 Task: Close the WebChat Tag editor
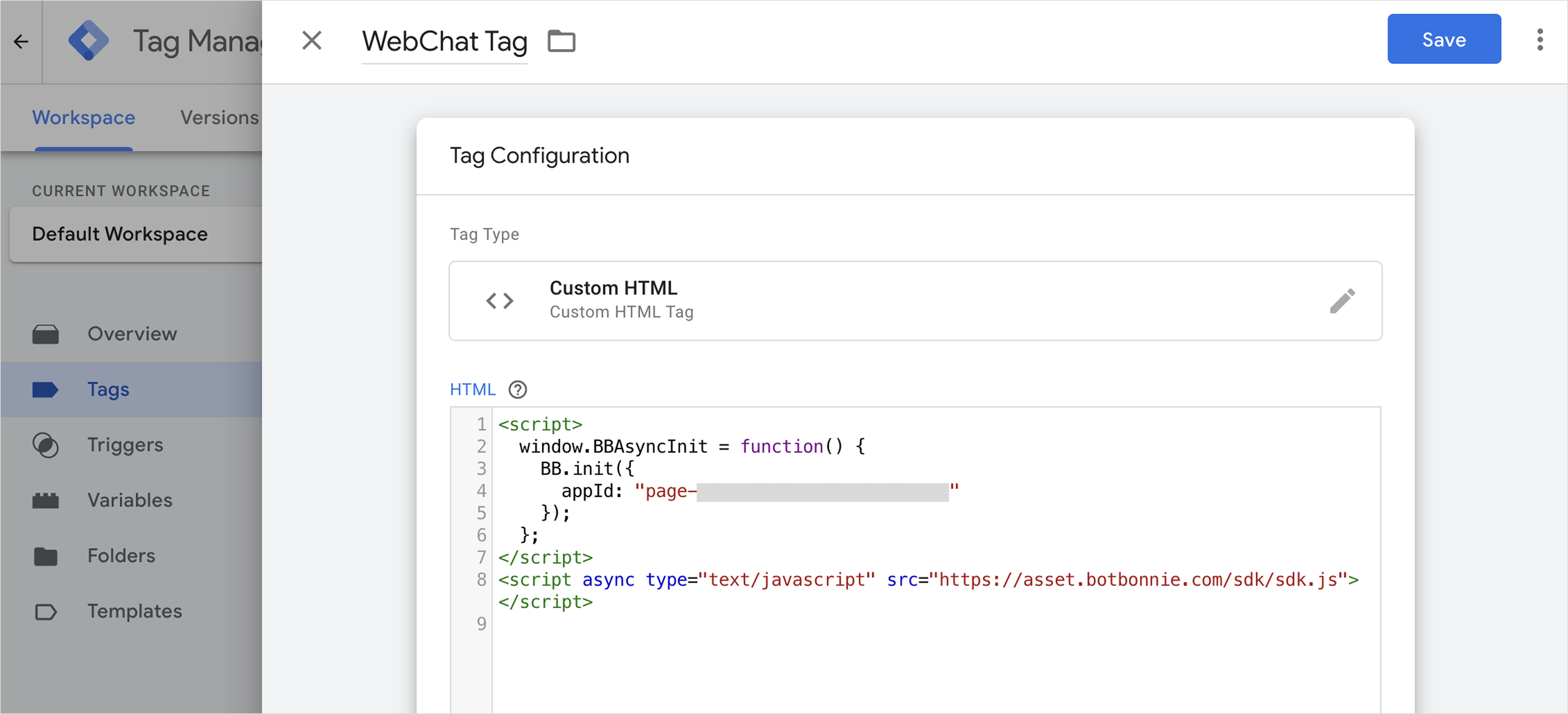pyautogui.click(x=312, y=41)
